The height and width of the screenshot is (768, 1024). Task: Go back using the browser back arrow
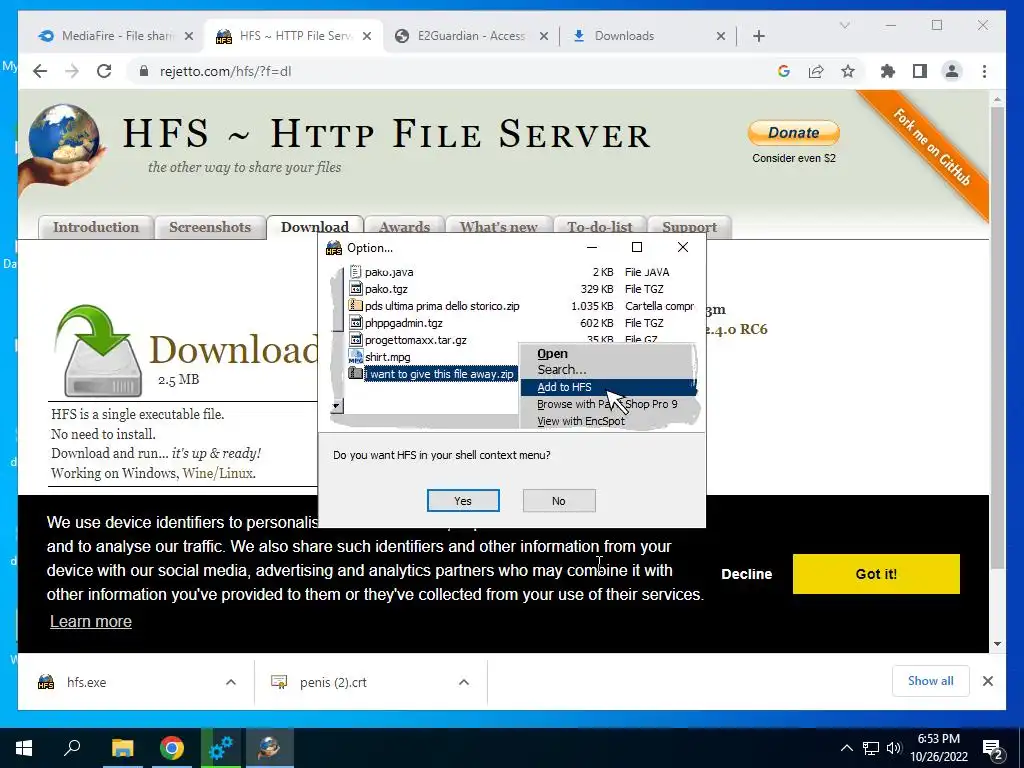pos(40,71)
